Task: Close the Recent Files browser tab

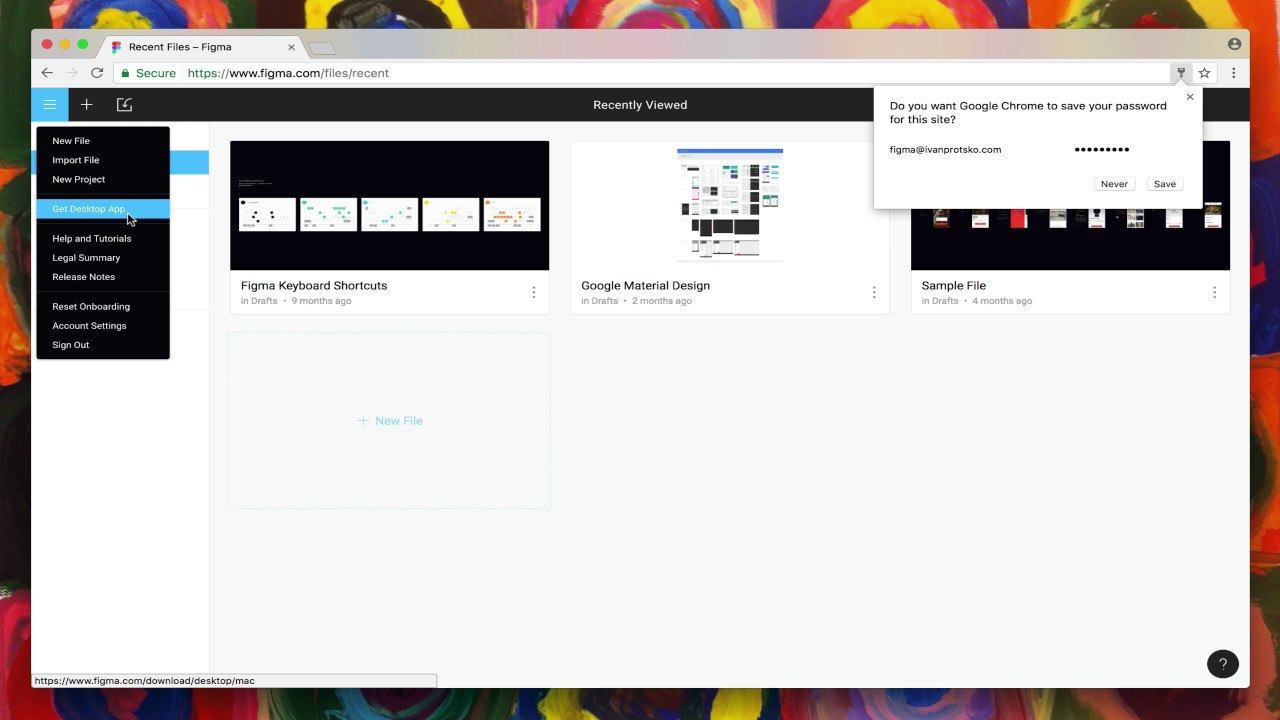Action: (292, 47)
